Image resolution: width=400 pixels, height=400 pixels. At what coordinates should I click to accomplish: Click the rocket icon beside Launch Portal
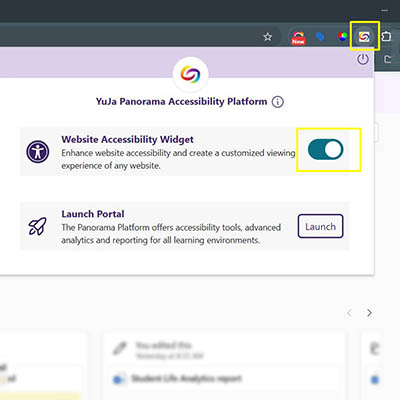(38, 226)
